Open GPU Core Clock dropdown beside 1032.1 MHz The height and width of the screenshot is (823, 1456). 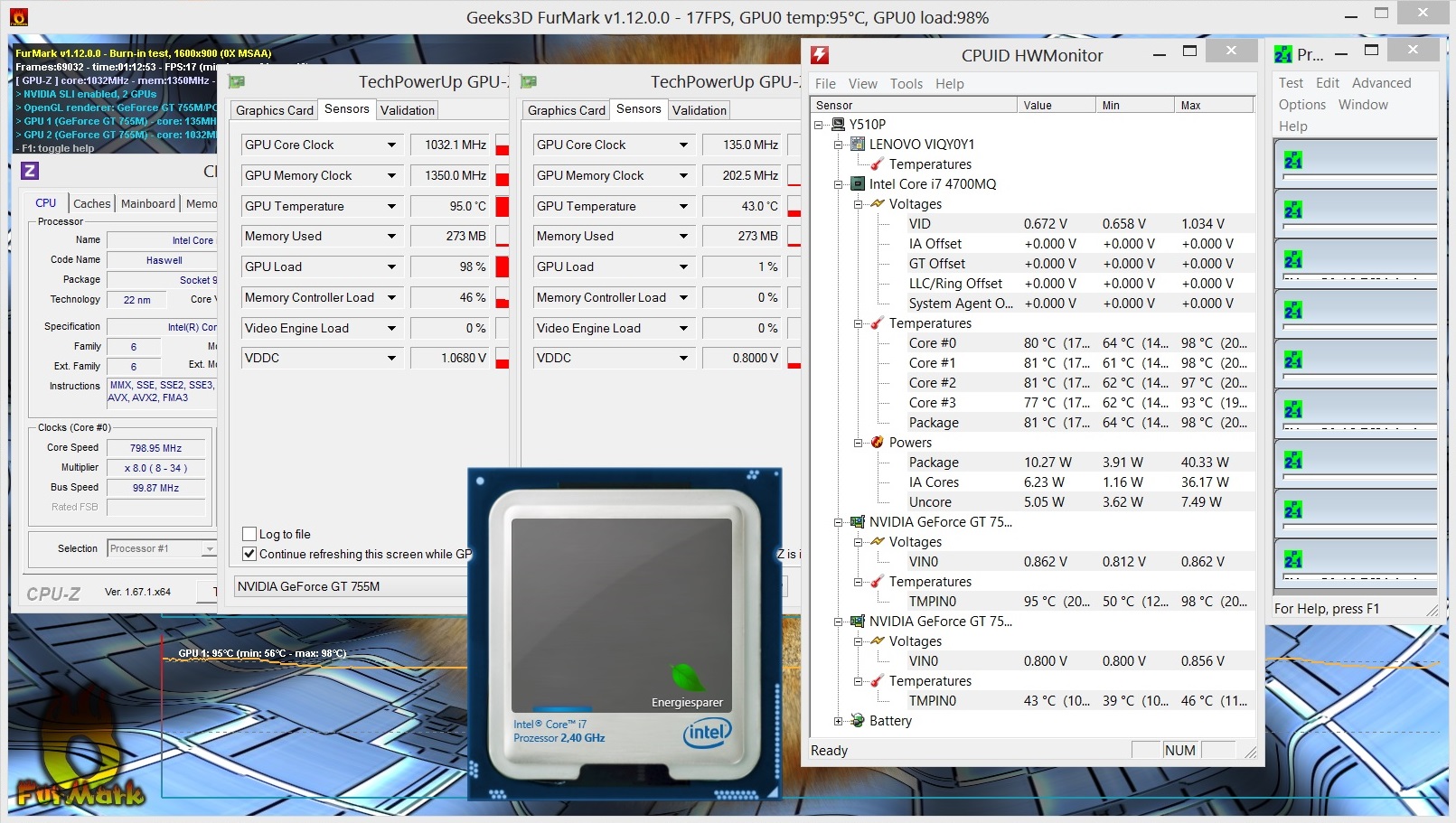391,145
